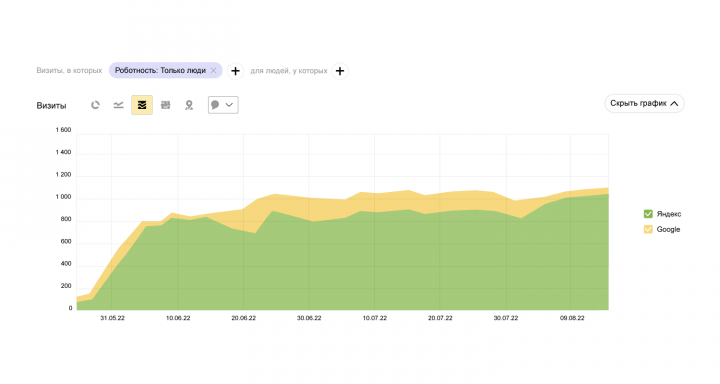Click the 1 600 value axis label
Screen dimensions: 720x384
[63, 130]
